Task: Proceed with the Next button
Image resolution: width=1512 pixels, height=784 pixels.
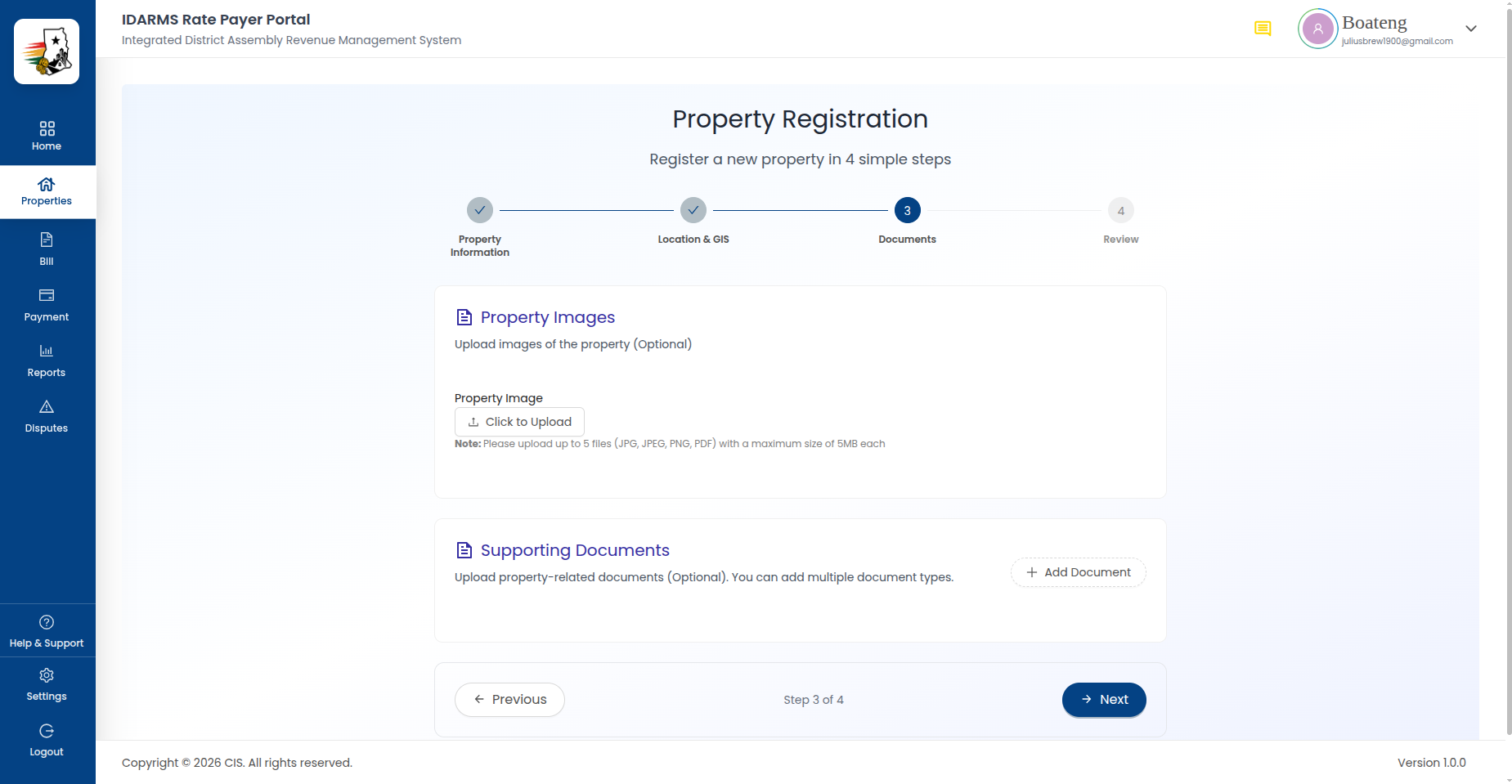Action: 1104,700
